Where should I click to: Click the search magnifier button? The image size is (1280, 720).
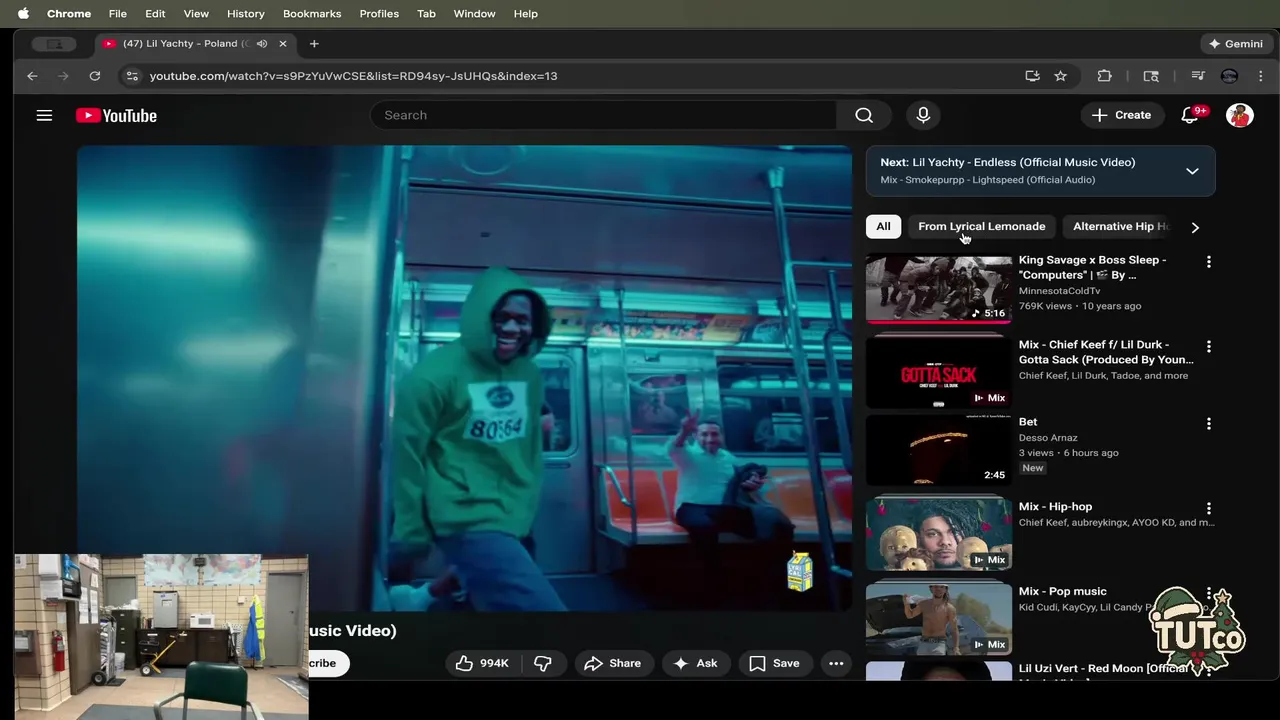[864, 115]
